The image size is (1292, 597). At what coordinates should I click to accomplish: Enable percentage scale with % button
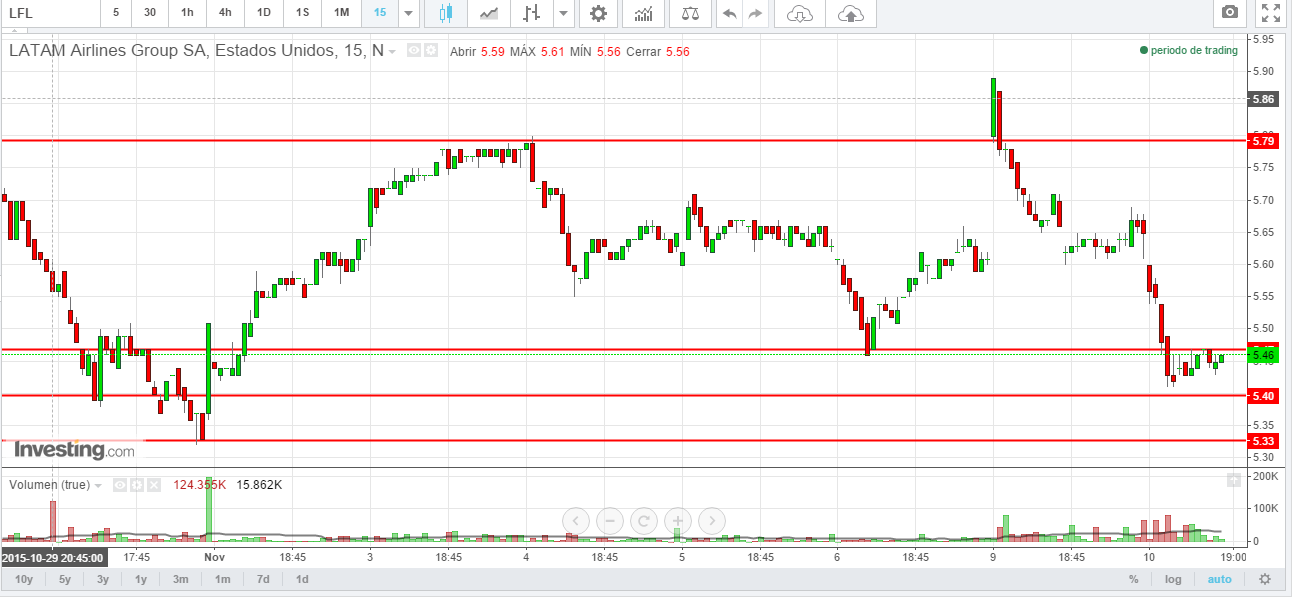click(x=1133, y=579)
